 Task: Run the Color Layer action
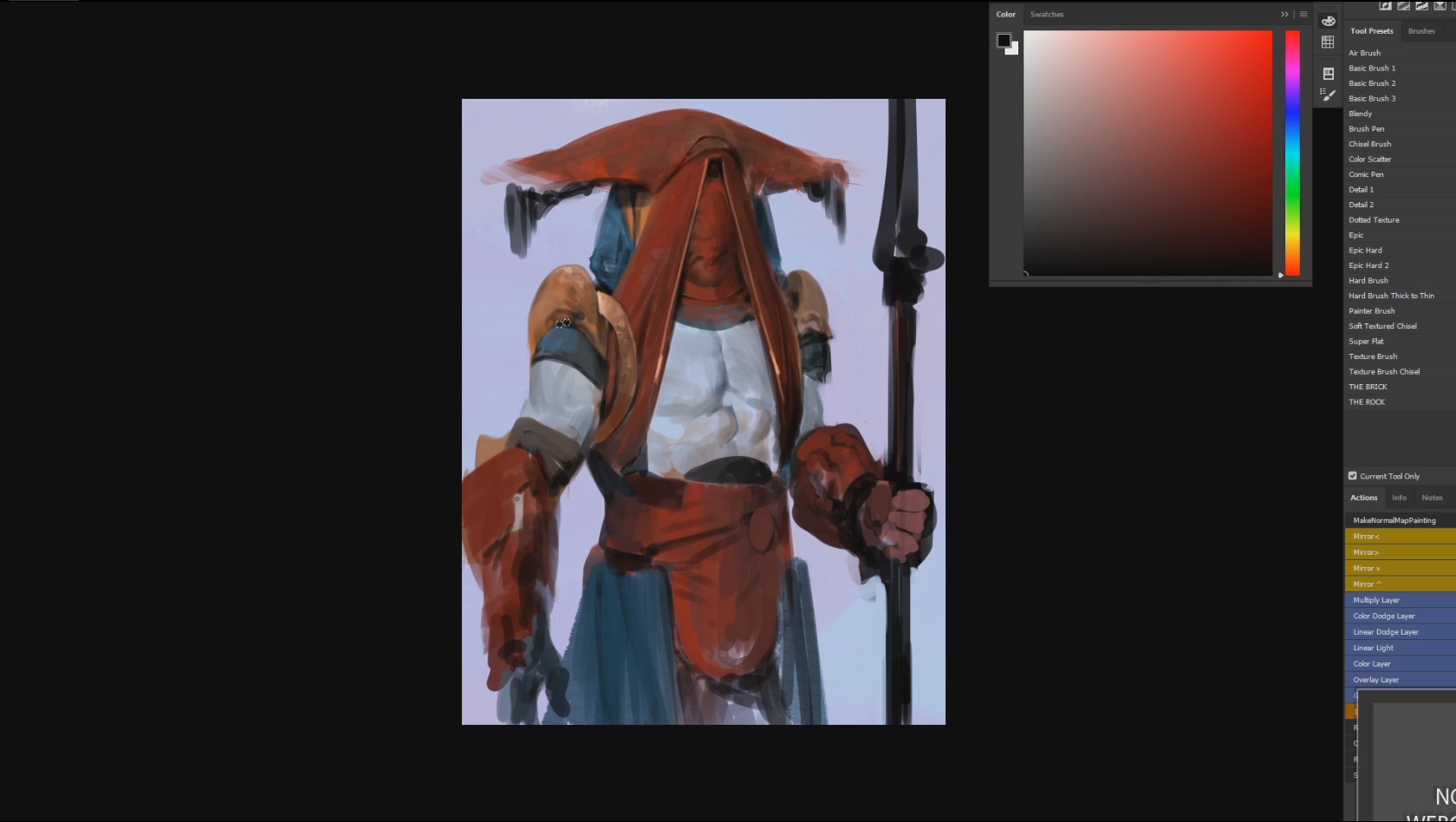click(x=1401, y=663)
